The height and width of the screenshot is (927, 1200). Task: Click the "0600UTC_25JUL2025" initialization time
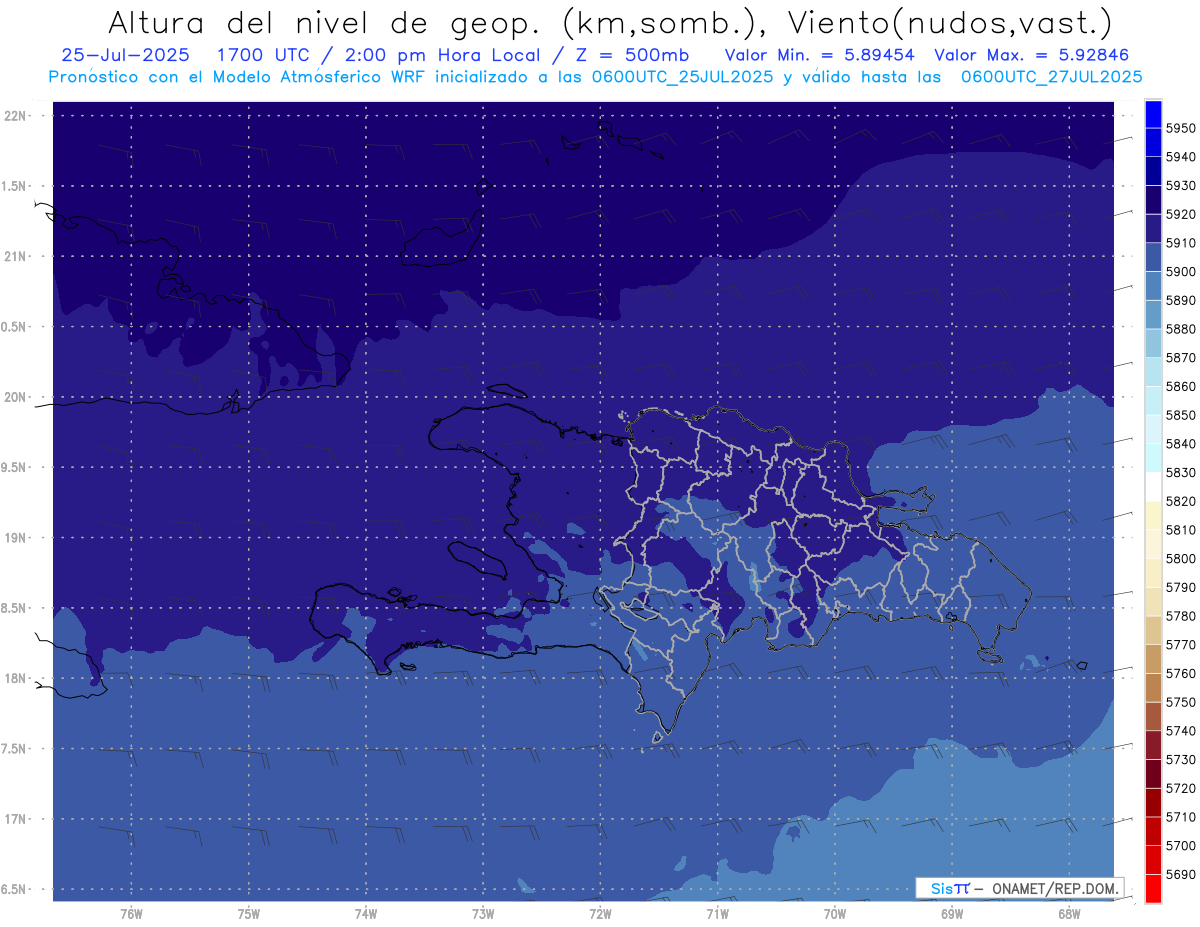682,76
